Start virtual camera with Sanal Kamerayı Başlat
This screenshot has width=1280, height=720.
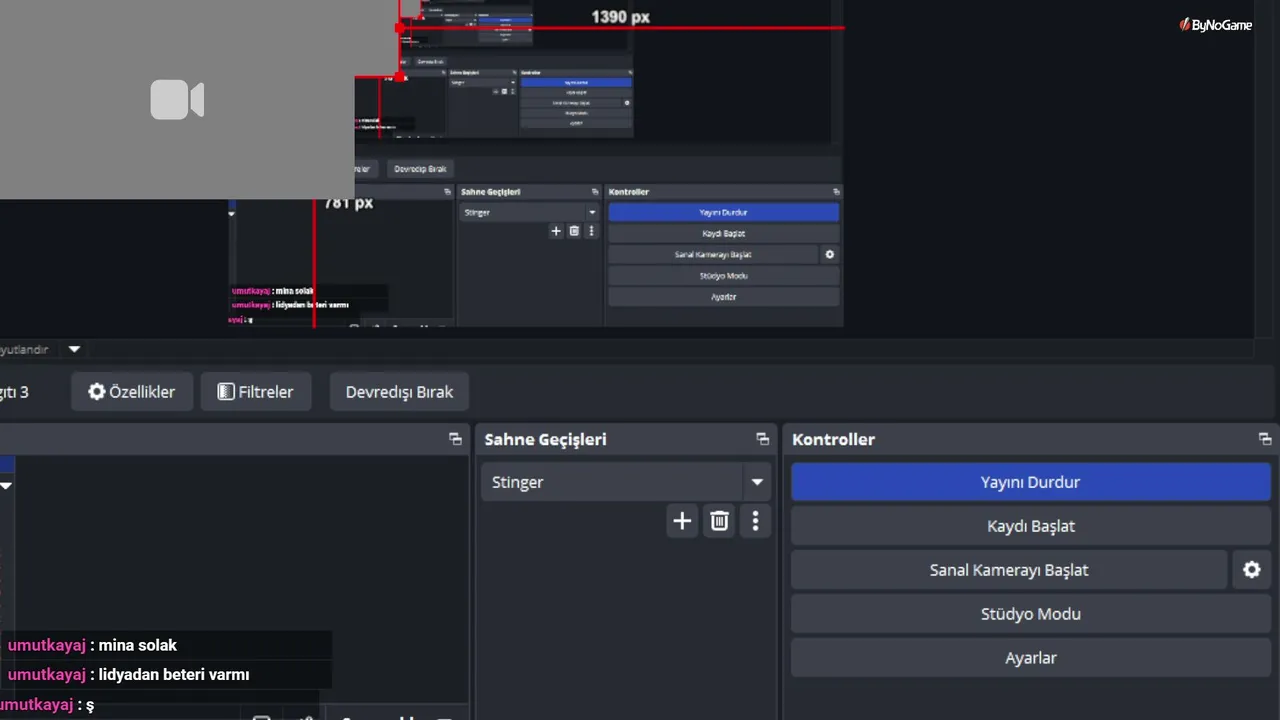1009,570
